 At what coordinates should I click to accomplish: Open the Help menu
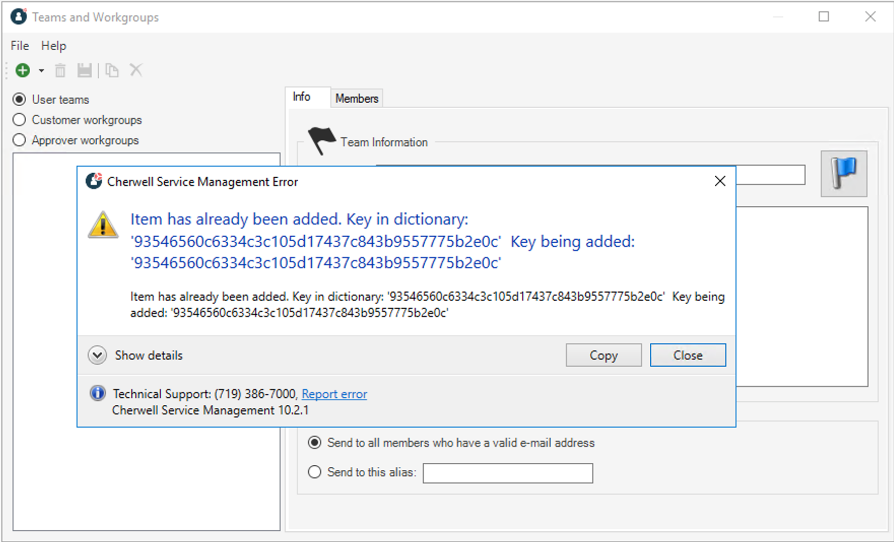pos(54,46)
